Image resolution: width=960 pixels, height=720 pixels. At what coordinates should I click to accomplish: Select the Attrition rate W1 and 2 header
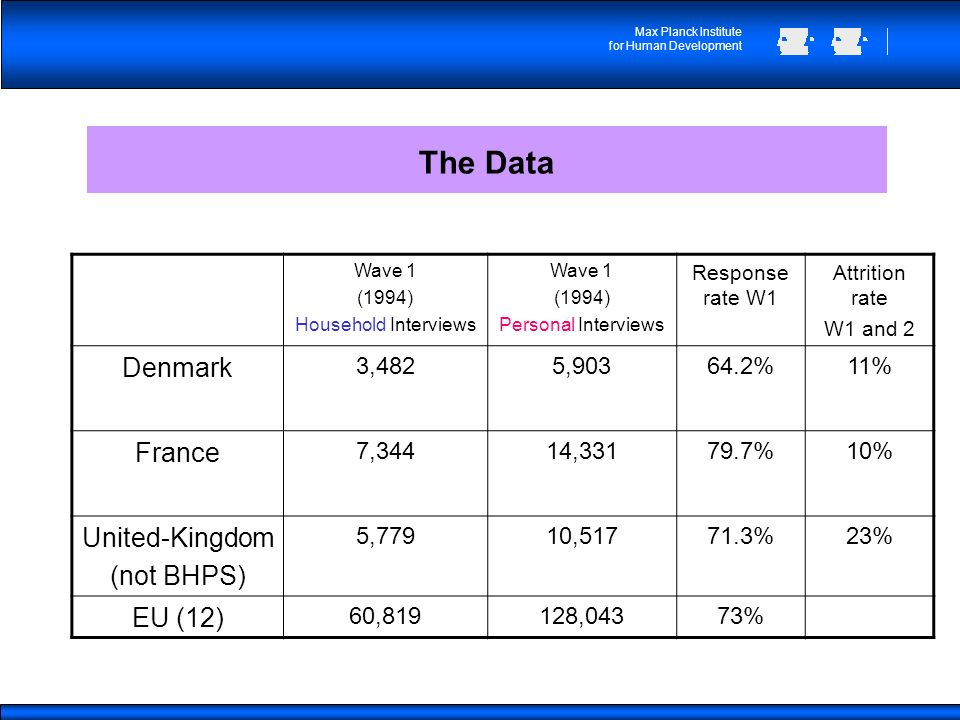869,300
